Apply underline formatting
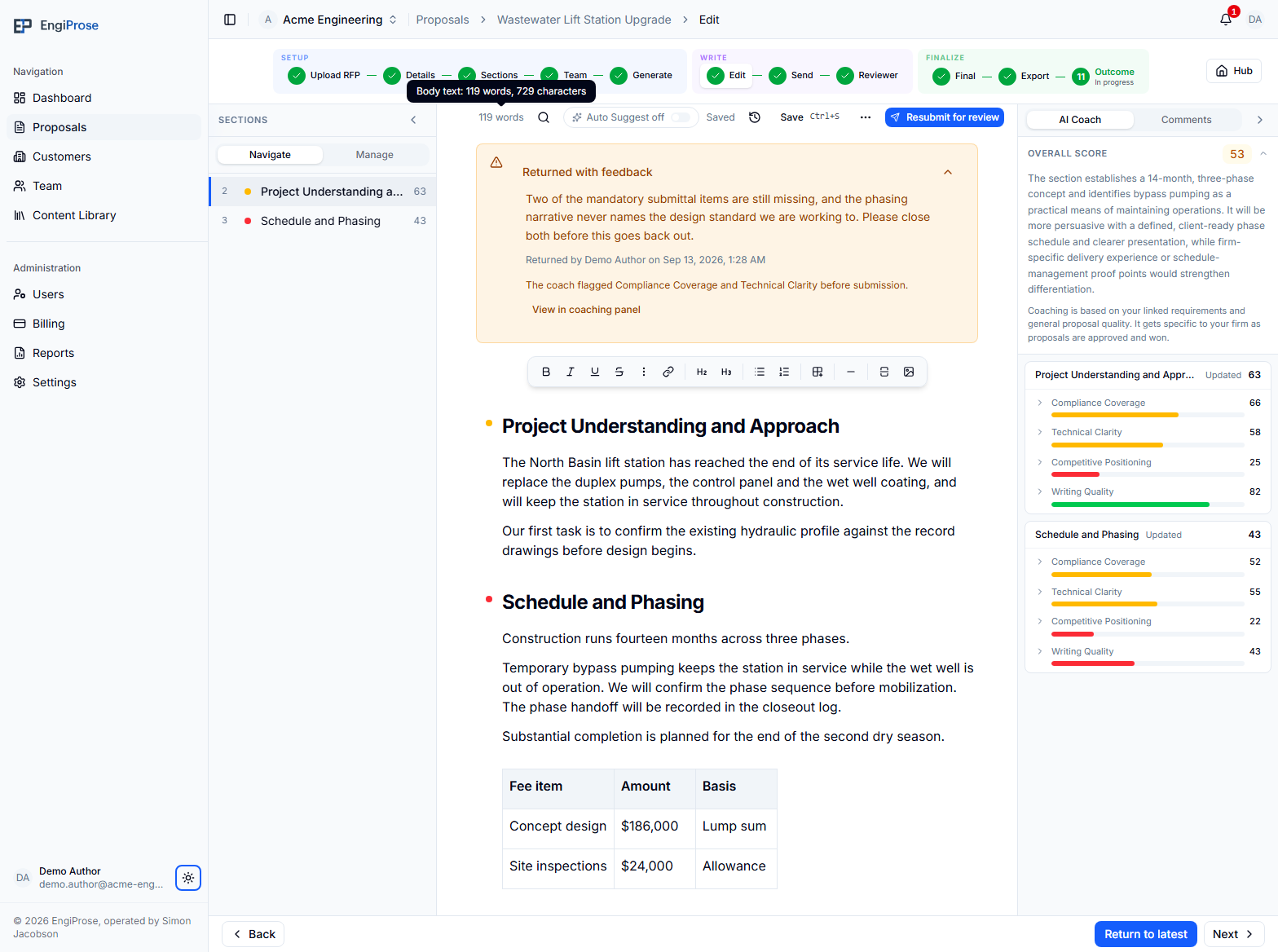 pos(595,372)
